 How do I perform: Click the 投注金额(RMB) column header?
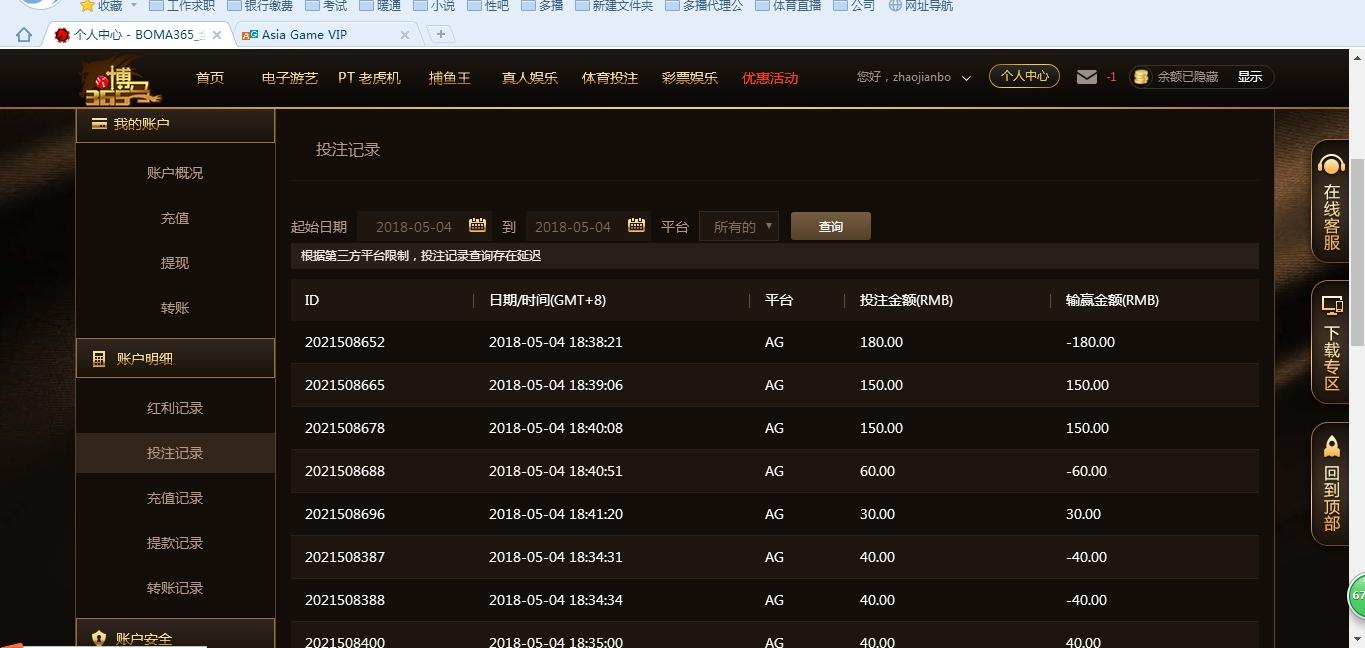pos(906,300)
